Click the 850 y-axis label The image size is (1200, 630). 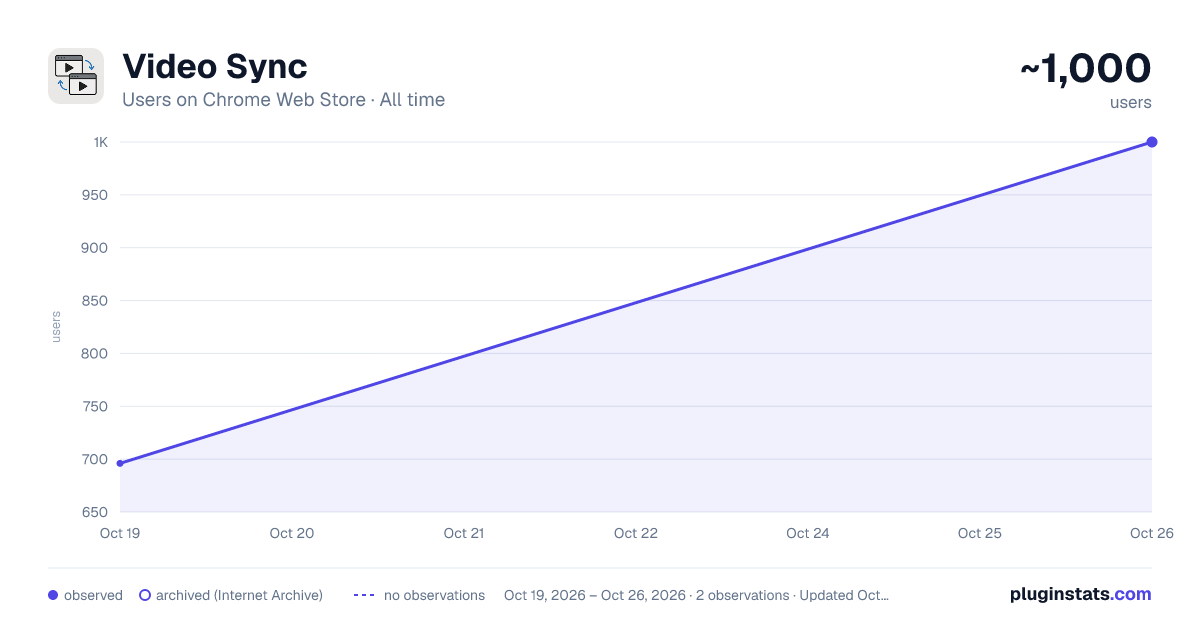(x=95, y=301)
